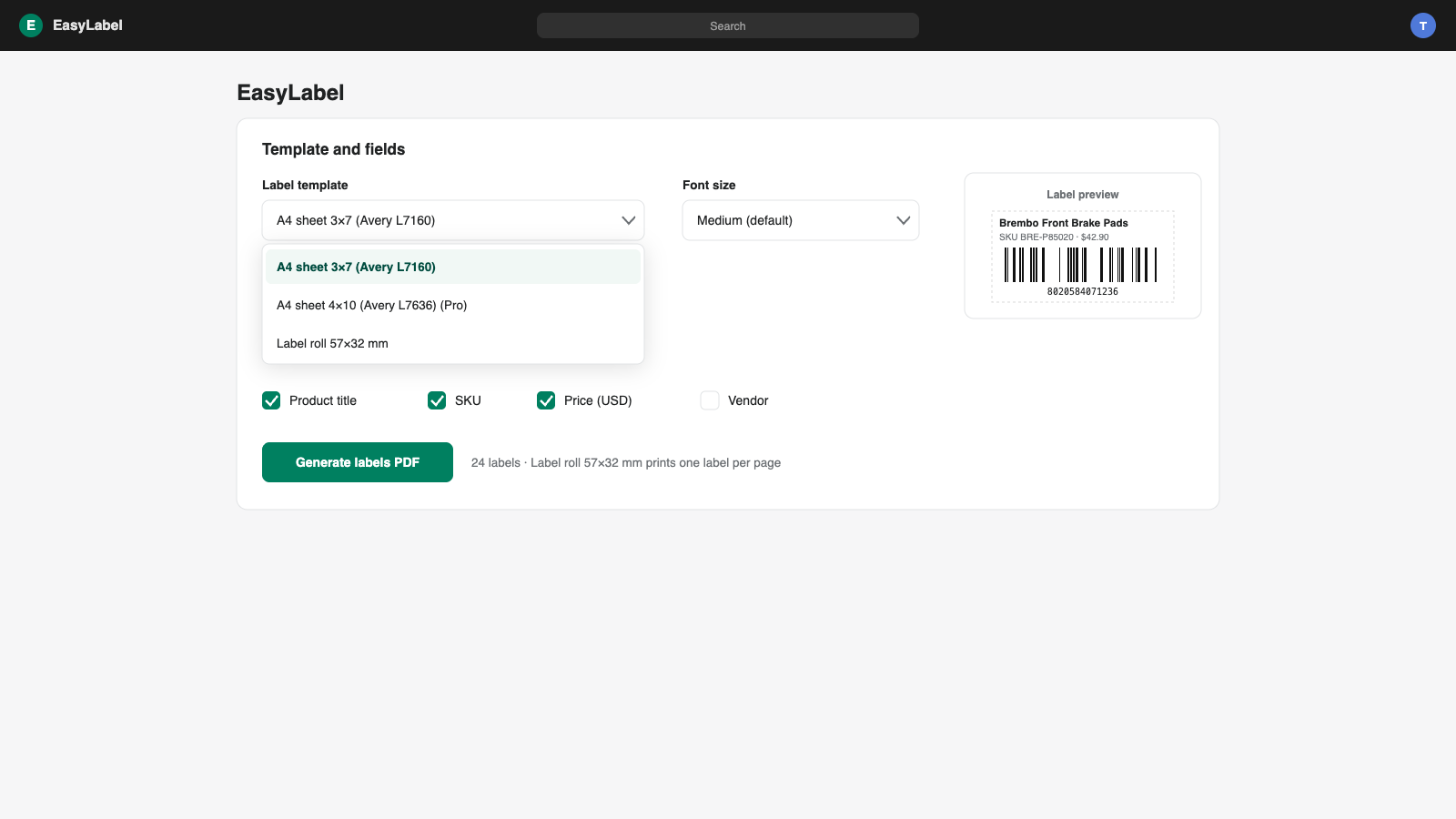Focus the Search field in top bar

click(728, 25)
